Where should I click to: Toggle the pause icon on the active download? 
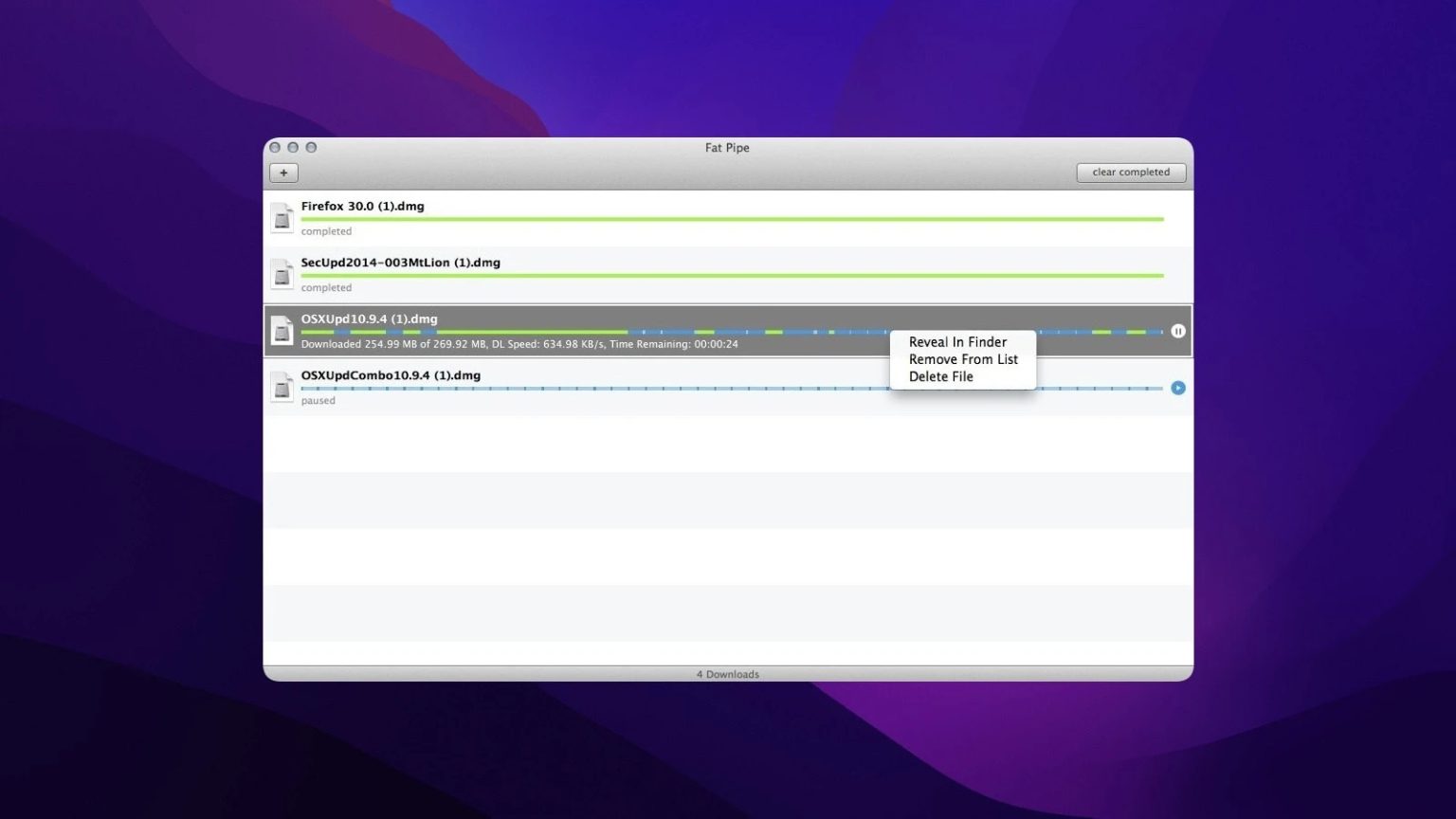coord(1177,331)
